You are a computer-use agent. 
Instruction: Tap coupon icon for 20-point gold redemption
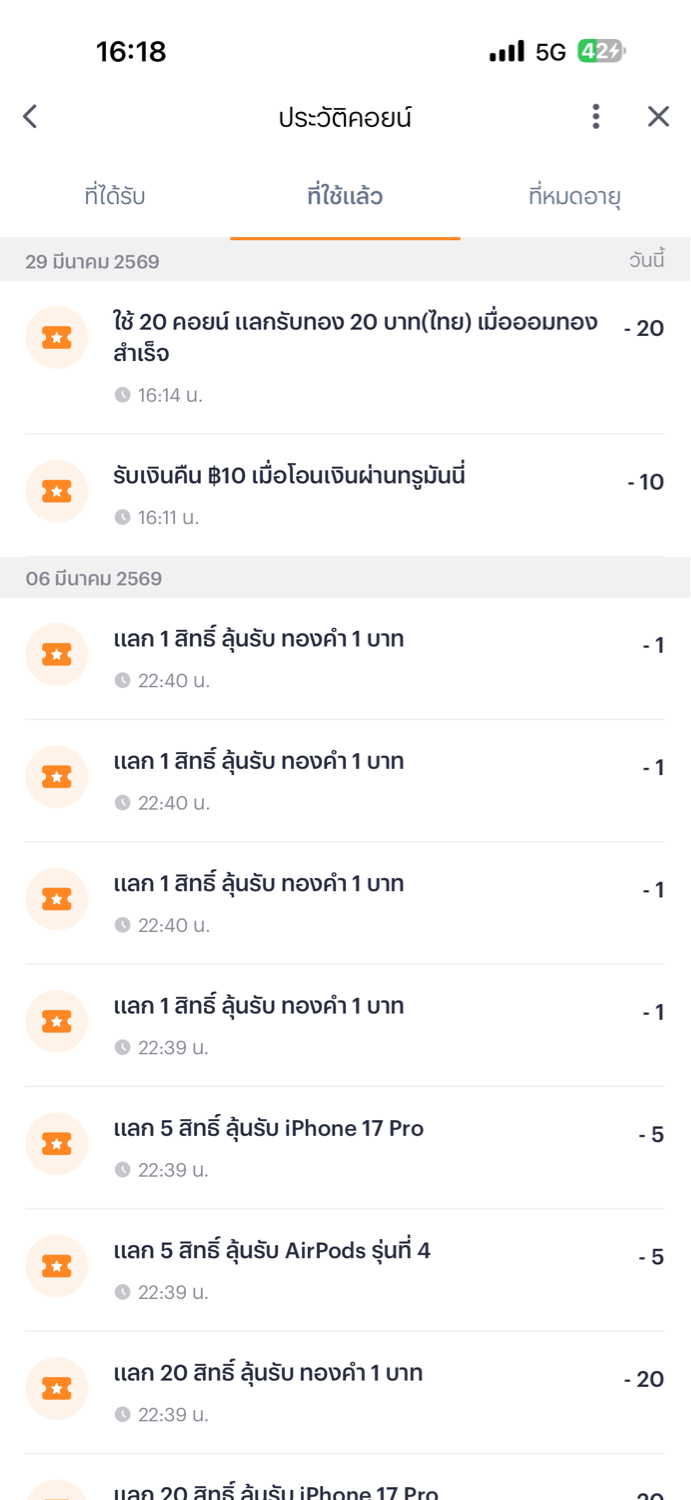[56, 338]
